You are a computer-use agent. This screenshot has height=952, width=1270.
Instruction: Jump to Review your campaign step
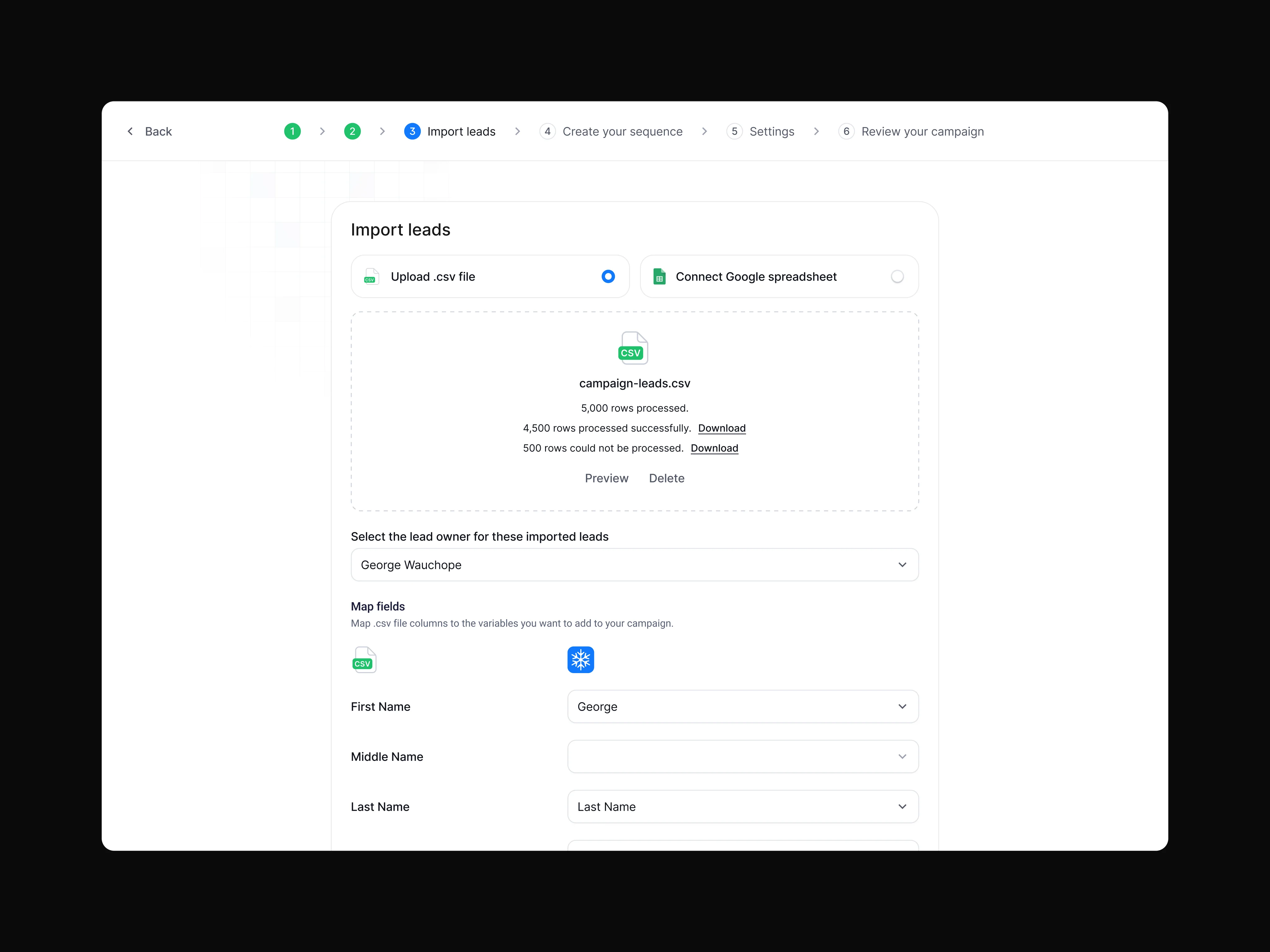coord(921,131)
